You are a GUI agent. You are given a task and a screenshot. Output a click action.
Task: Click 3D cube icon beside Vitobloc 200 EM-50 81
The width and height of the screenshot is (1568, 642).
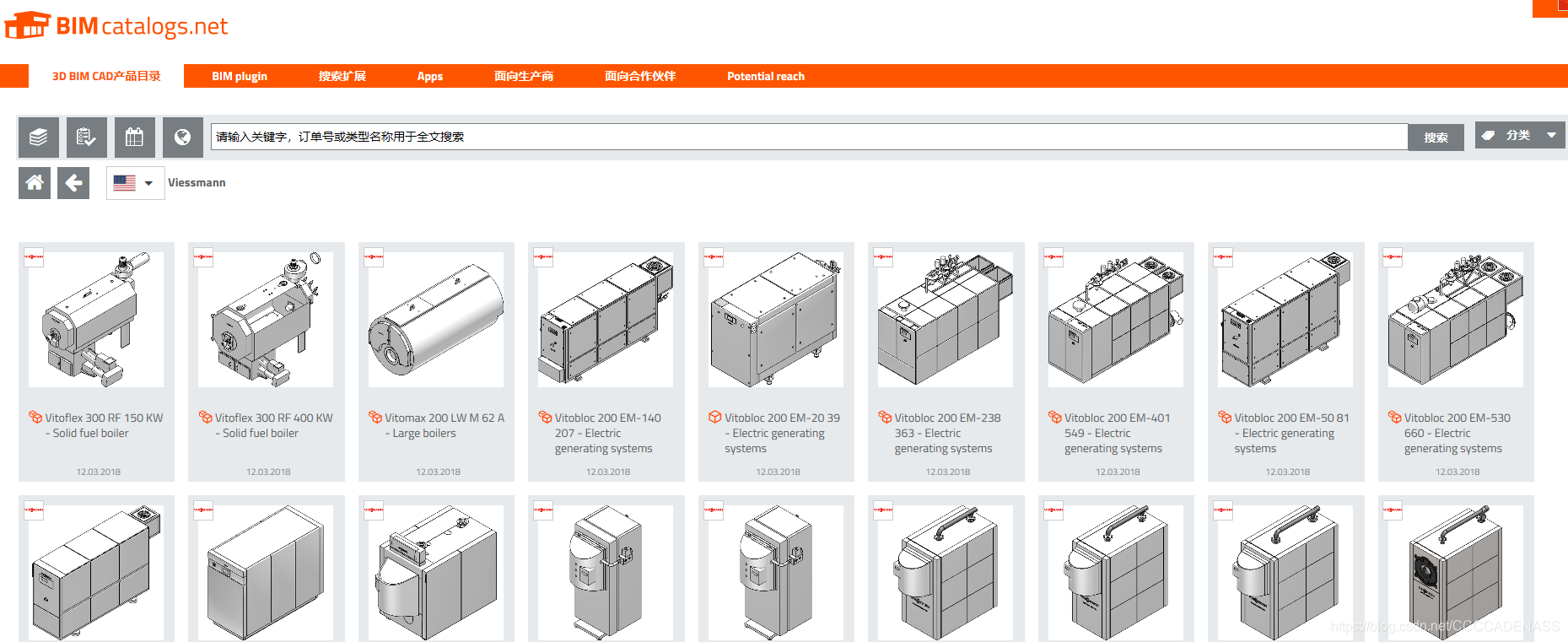click(x=1225, y=417)
